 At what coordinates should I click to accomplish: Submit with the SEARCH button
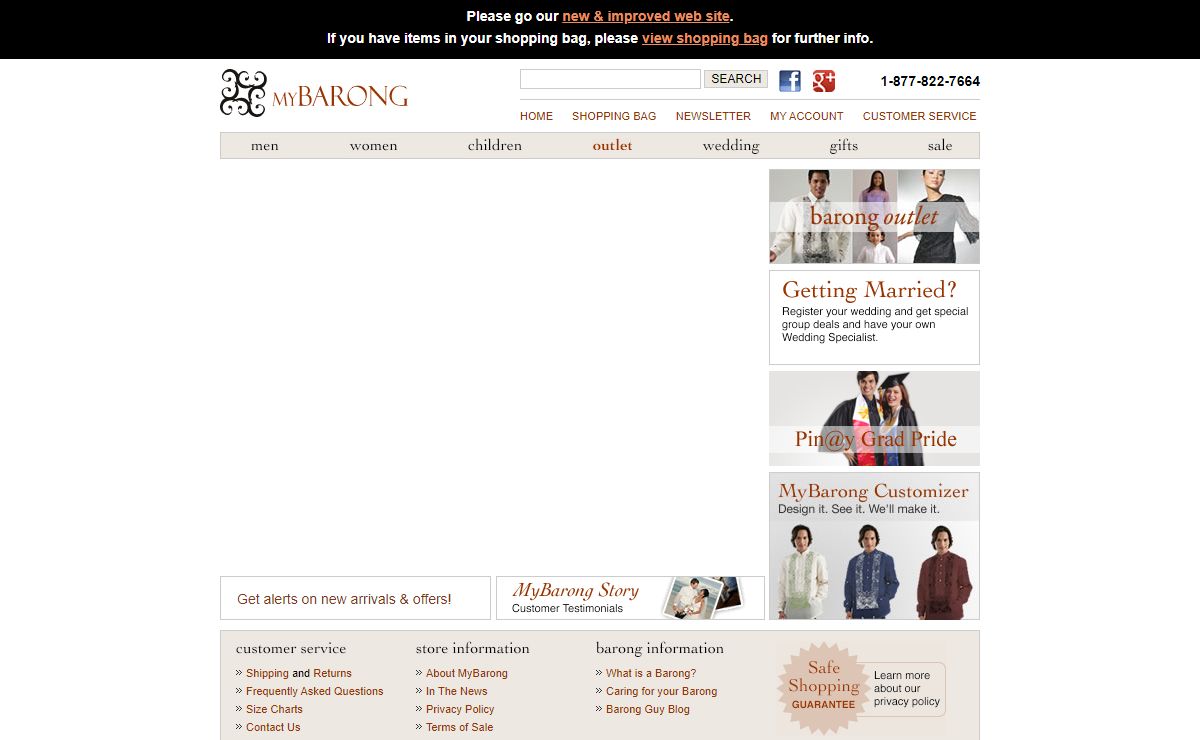point(736,79)
